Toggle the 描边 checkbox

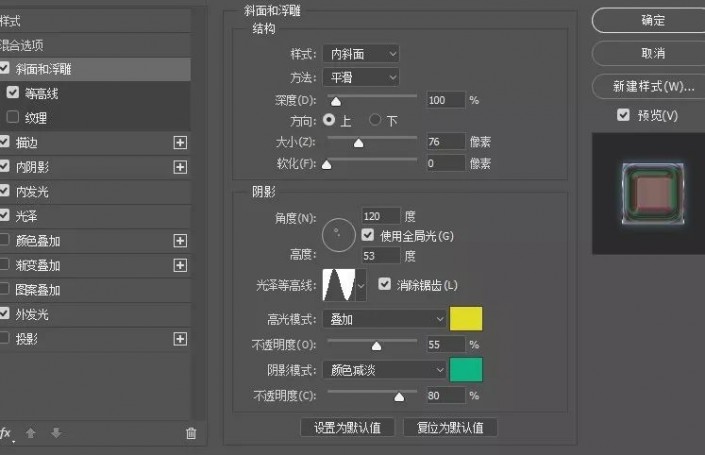tap(4, 142)
